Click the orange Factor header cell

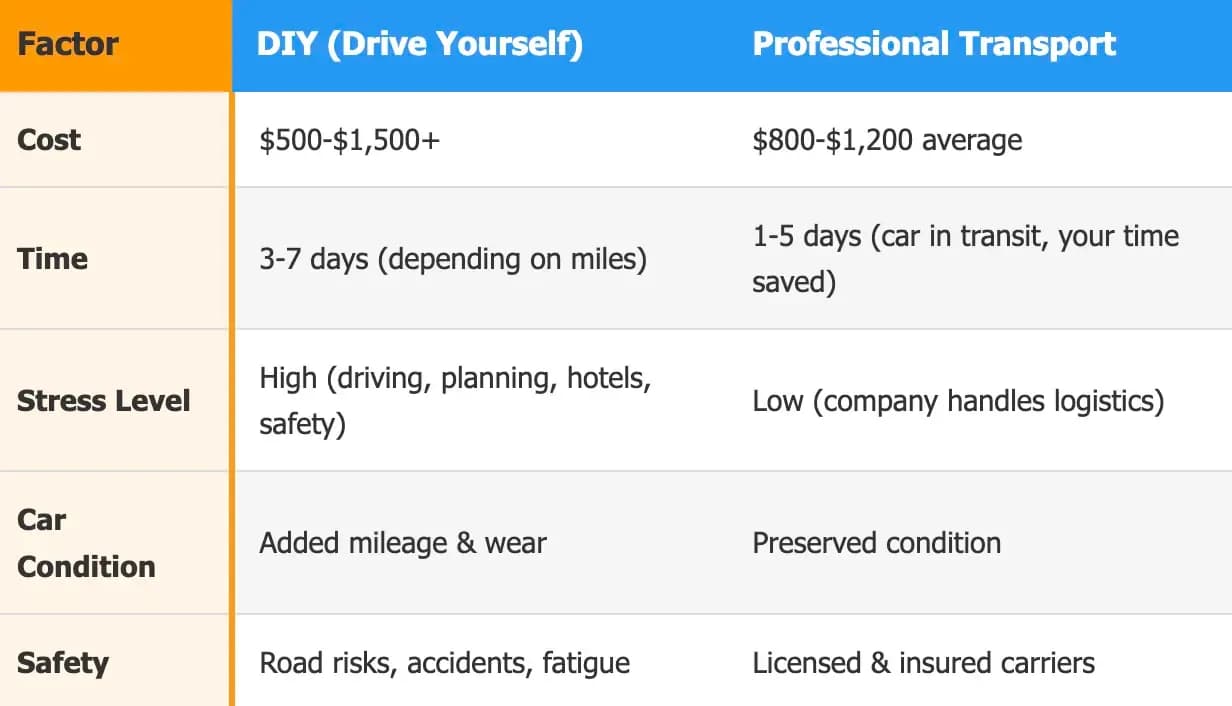[x=68, y=45]
